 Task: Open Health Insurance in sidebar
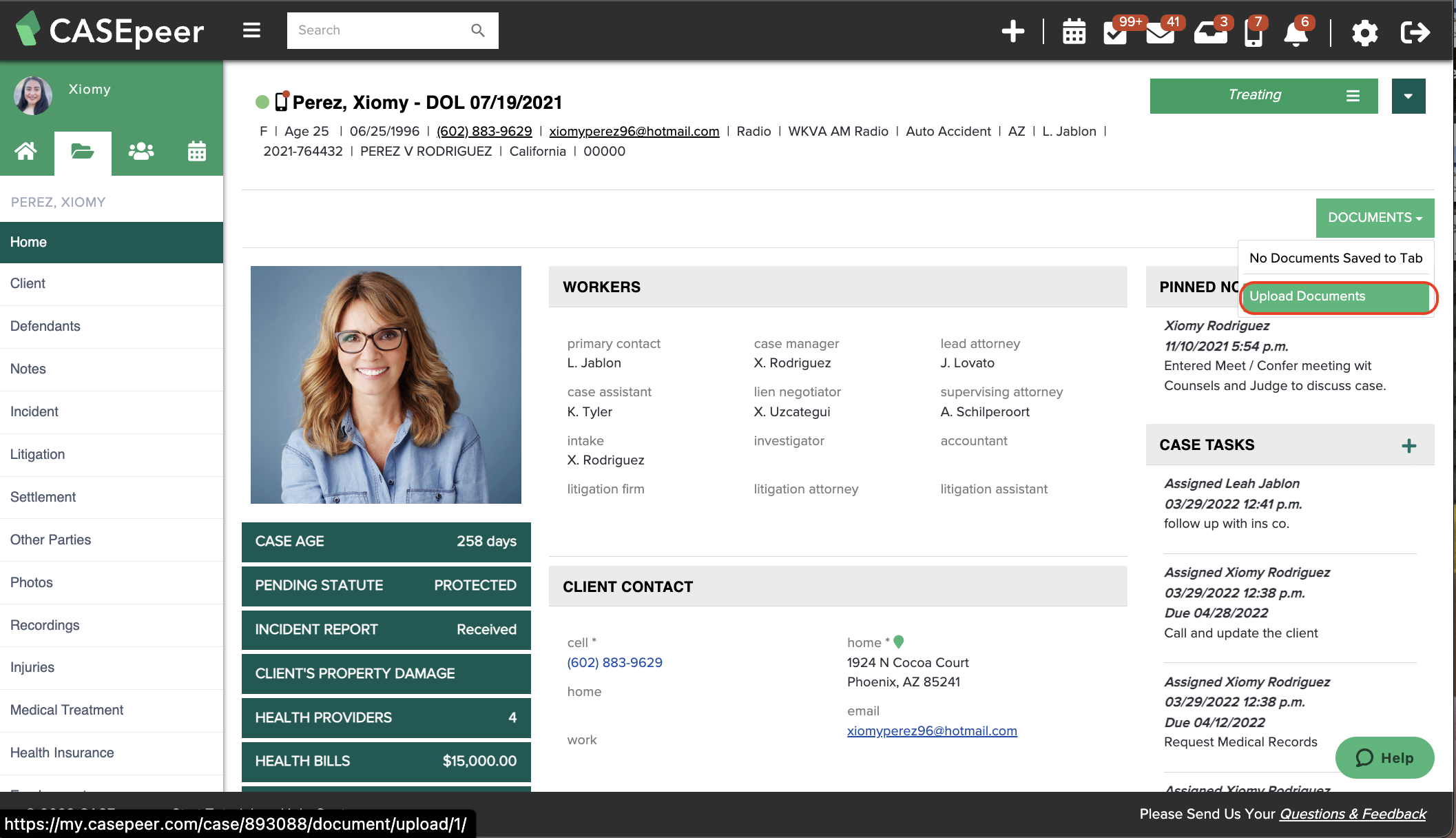click(x=112, y=753)
